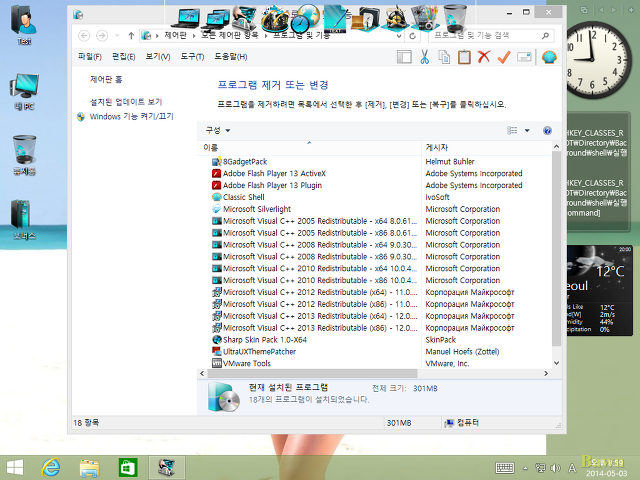Open recent locations dropdown arrow near back button
Screen dimensions: 640x480
tap(117, 36)
